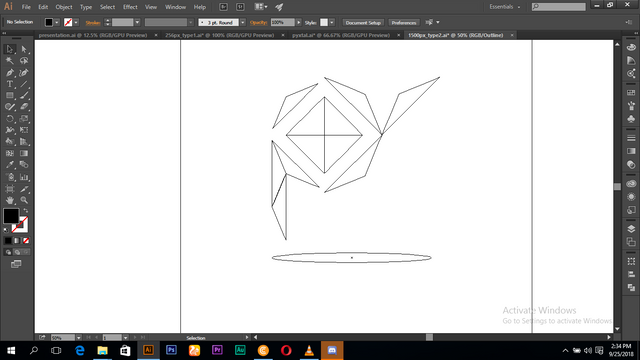Viewport: 640px width, 360px height.
Task: Select the Zoom tool
Action: [24, 200]
